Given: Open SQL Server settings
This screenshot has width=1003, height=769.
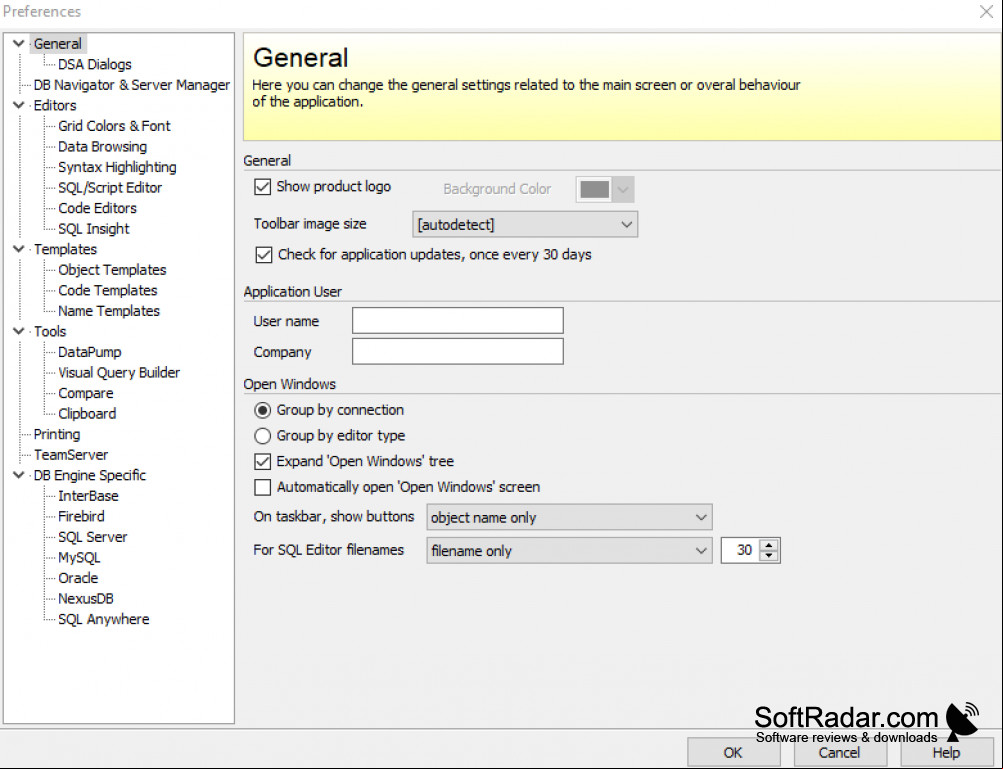Looking at the screenshot, I should [93, 537].
